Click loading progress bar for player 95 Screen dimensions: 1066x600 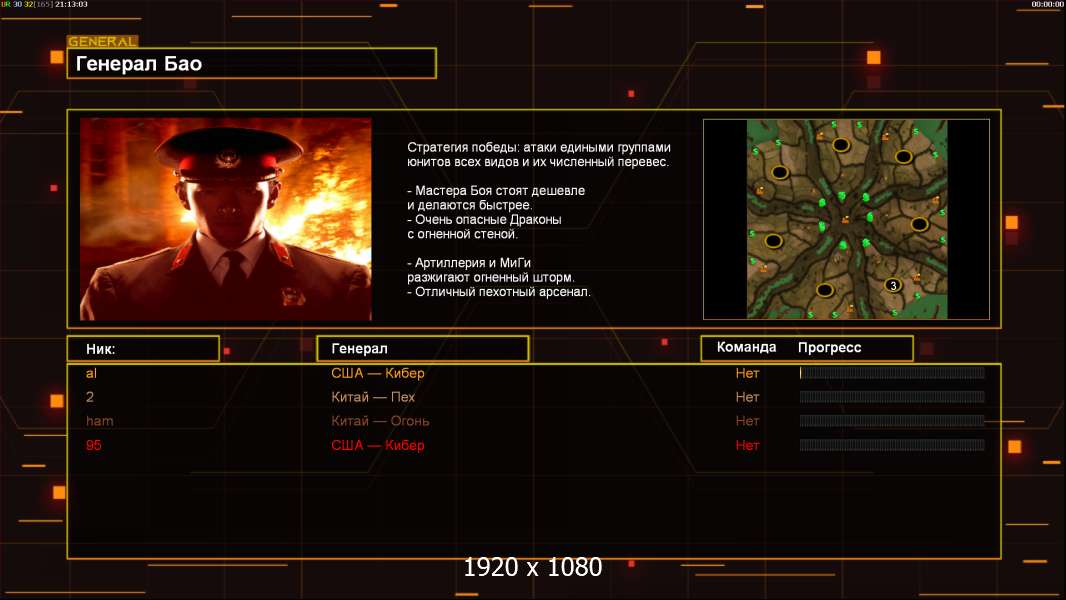click(x=892, y=445)
